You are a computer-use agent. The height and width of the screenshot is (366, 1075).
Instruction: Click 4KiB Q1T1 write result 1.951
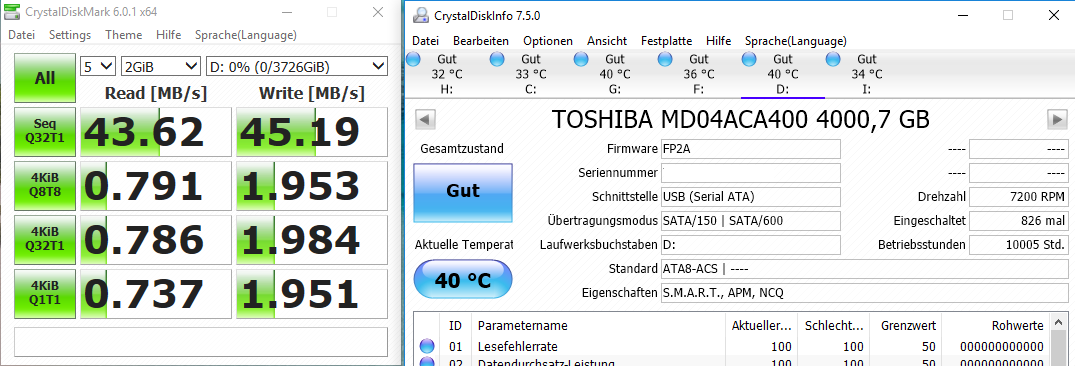(312, 293)
